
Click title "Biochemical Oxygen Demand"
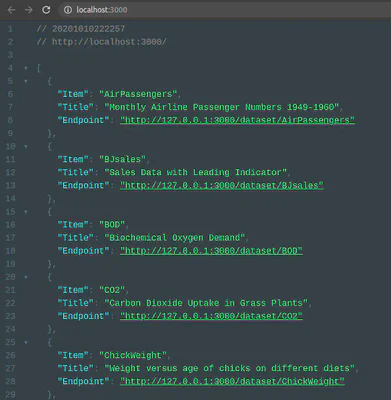[175, 238]
